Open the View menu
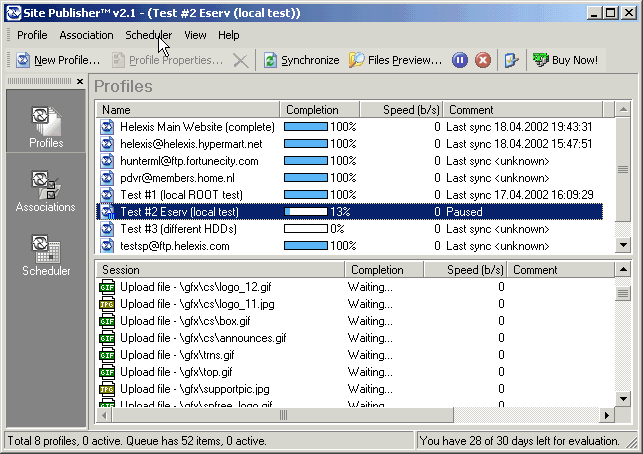Image resolution: width=643 pixels, height=454 pixels. pos(195,35)
